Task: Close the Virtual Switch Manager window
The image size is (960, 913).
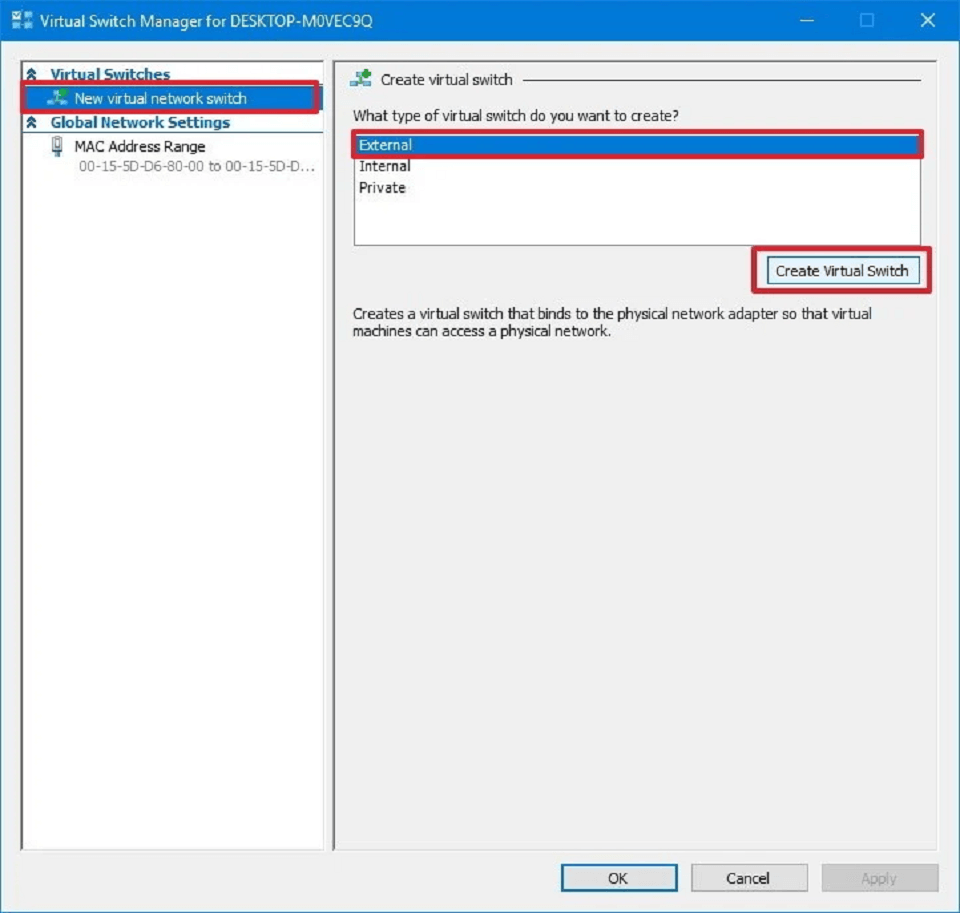Action: (928, 21)
